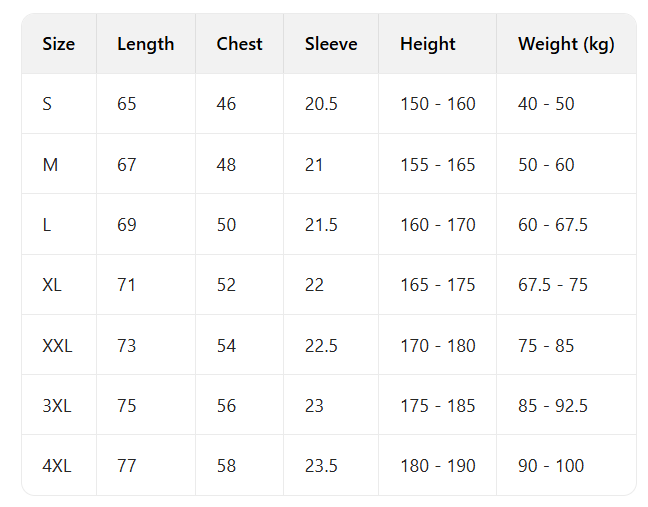This screenshot has height=507, width=648.
Task: Click the XXL size cell
Action: [x=57, y=346]
